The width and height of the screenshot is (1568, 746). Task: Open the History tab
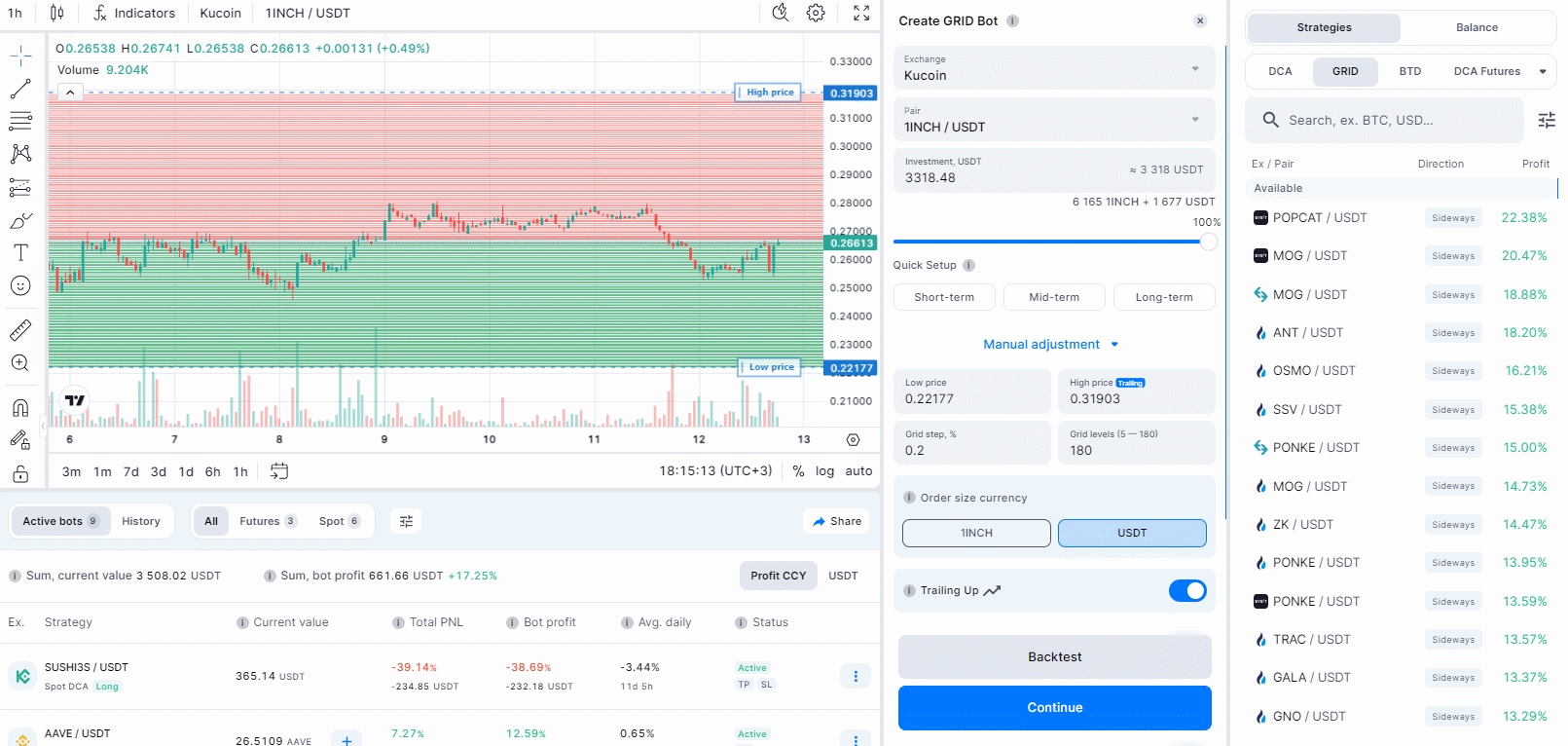coord(141,521)
